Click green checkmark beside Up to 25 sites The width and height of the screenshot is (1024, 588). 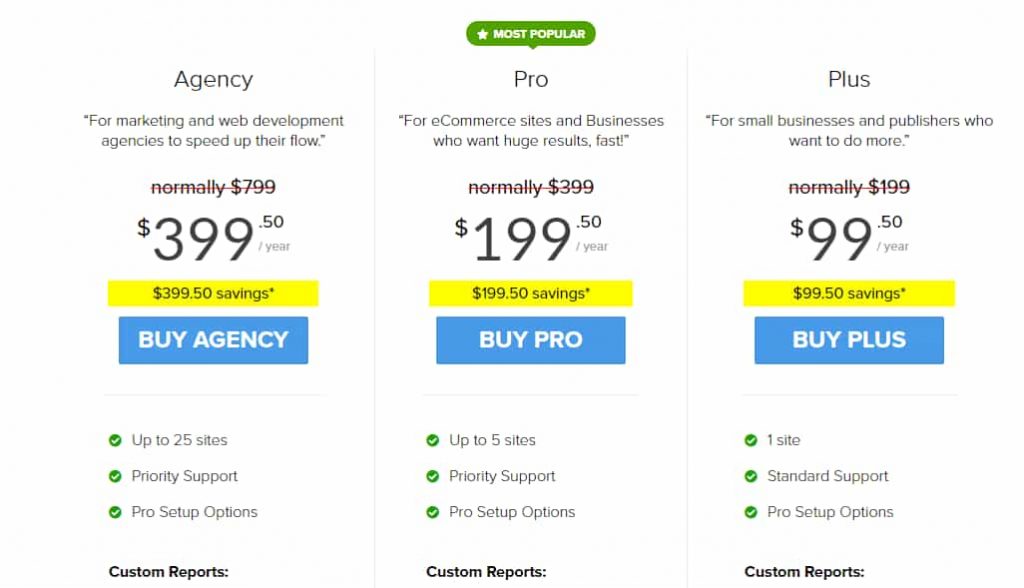click(x=115, y=440)
